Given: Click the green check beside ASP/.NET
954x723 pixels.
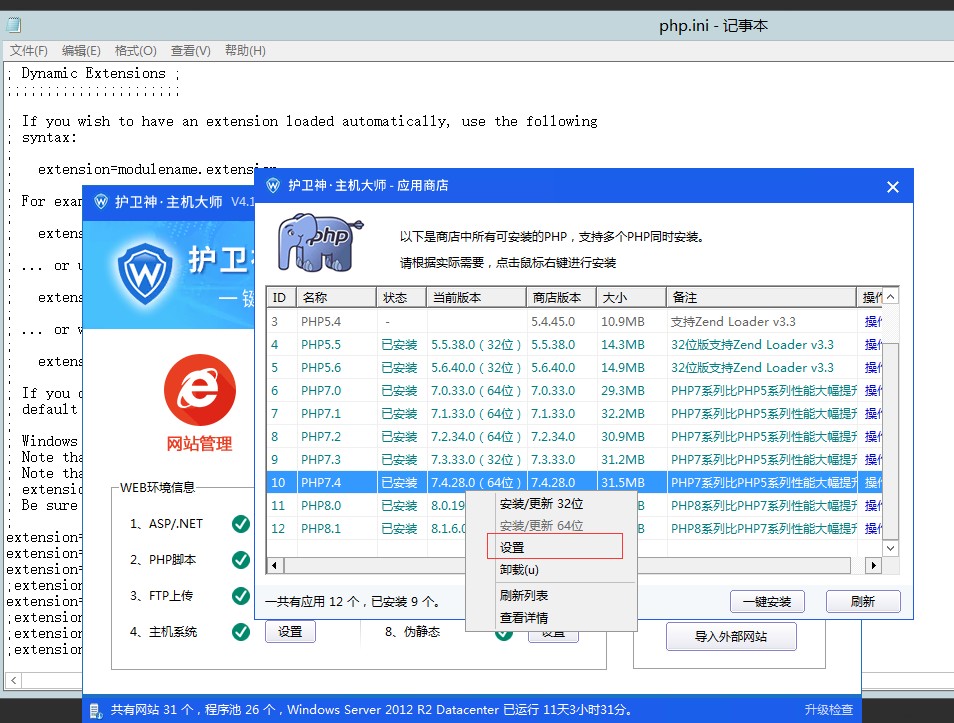Looking at the screenshot, I should point(240,523).
